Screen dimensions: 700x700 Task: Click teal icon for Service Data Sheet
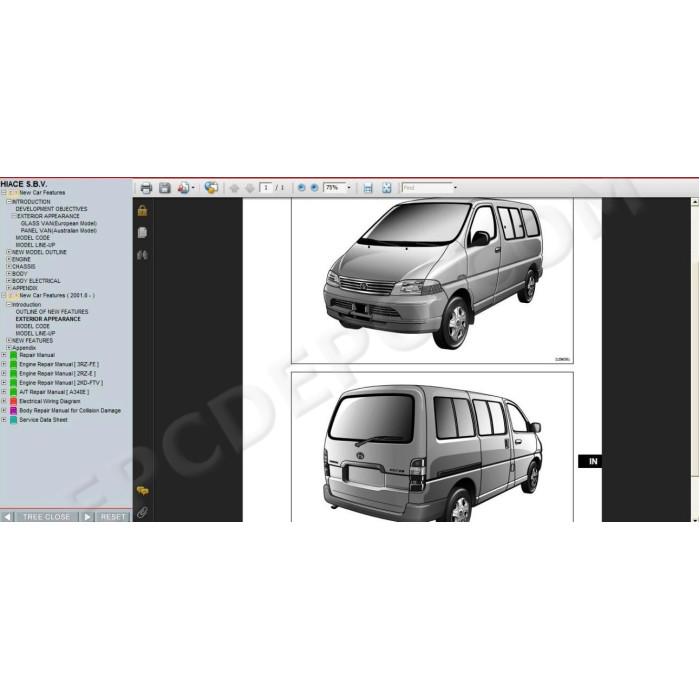(13, 420)
